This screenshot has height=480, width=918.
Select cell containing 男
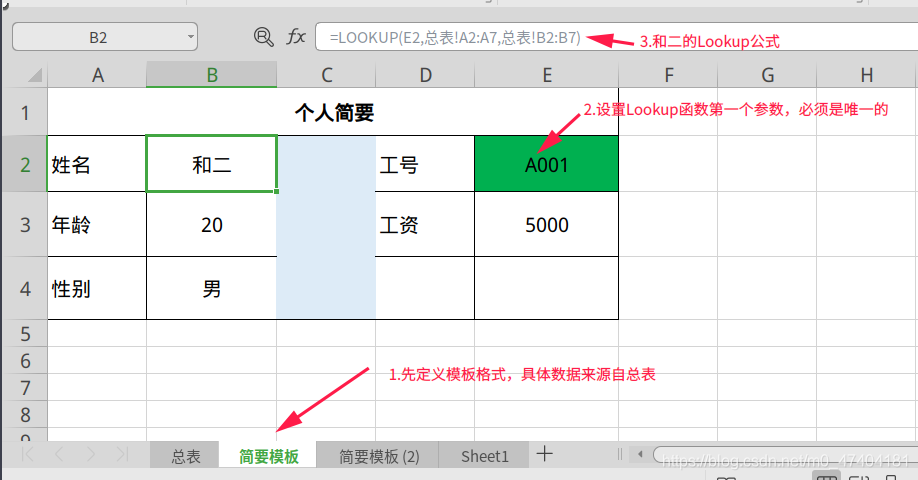pos(211,288)
